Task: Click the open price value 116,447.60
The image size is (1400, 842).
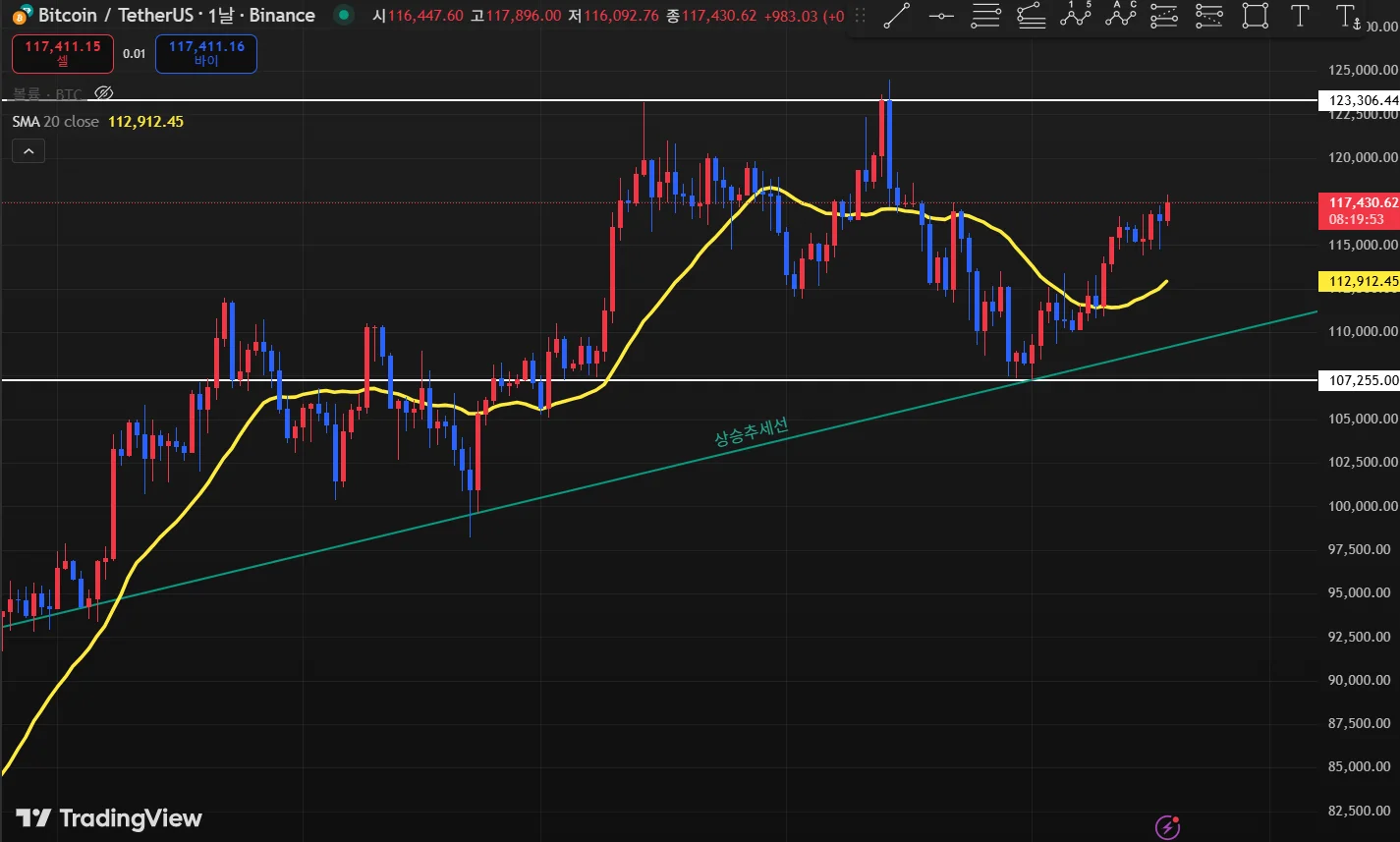Action: [x=426, y=15]
